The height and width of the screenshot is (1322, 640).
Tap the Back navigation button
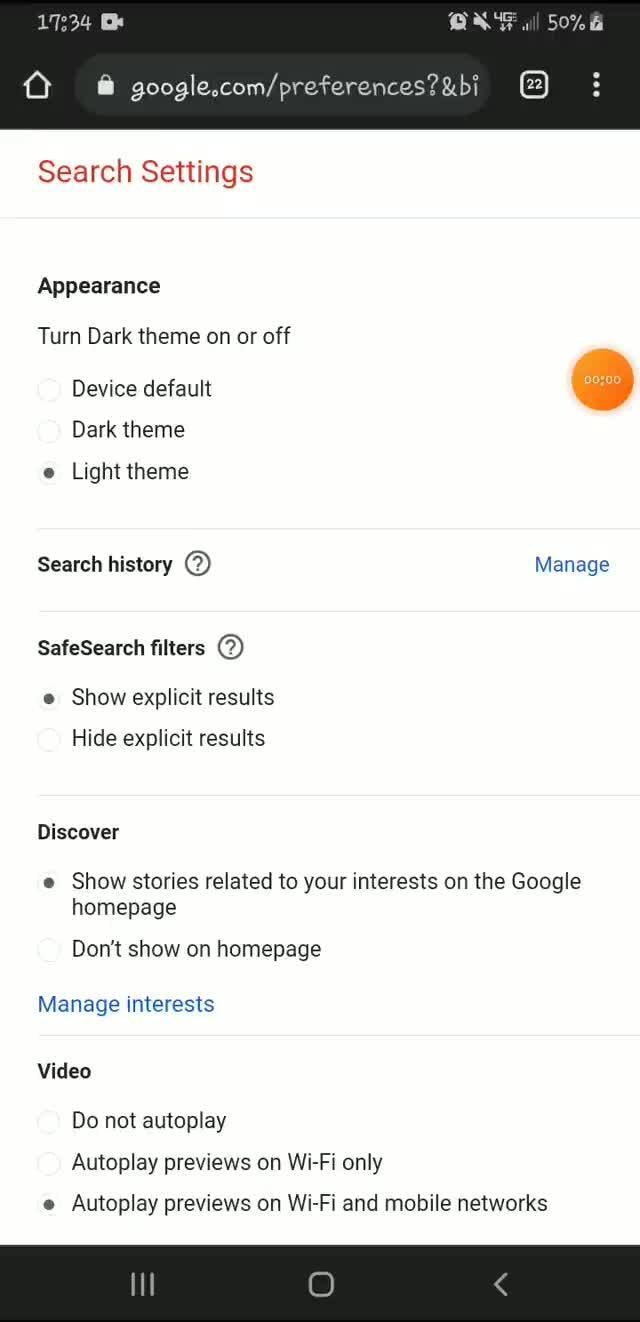(x=499, y=1284)
